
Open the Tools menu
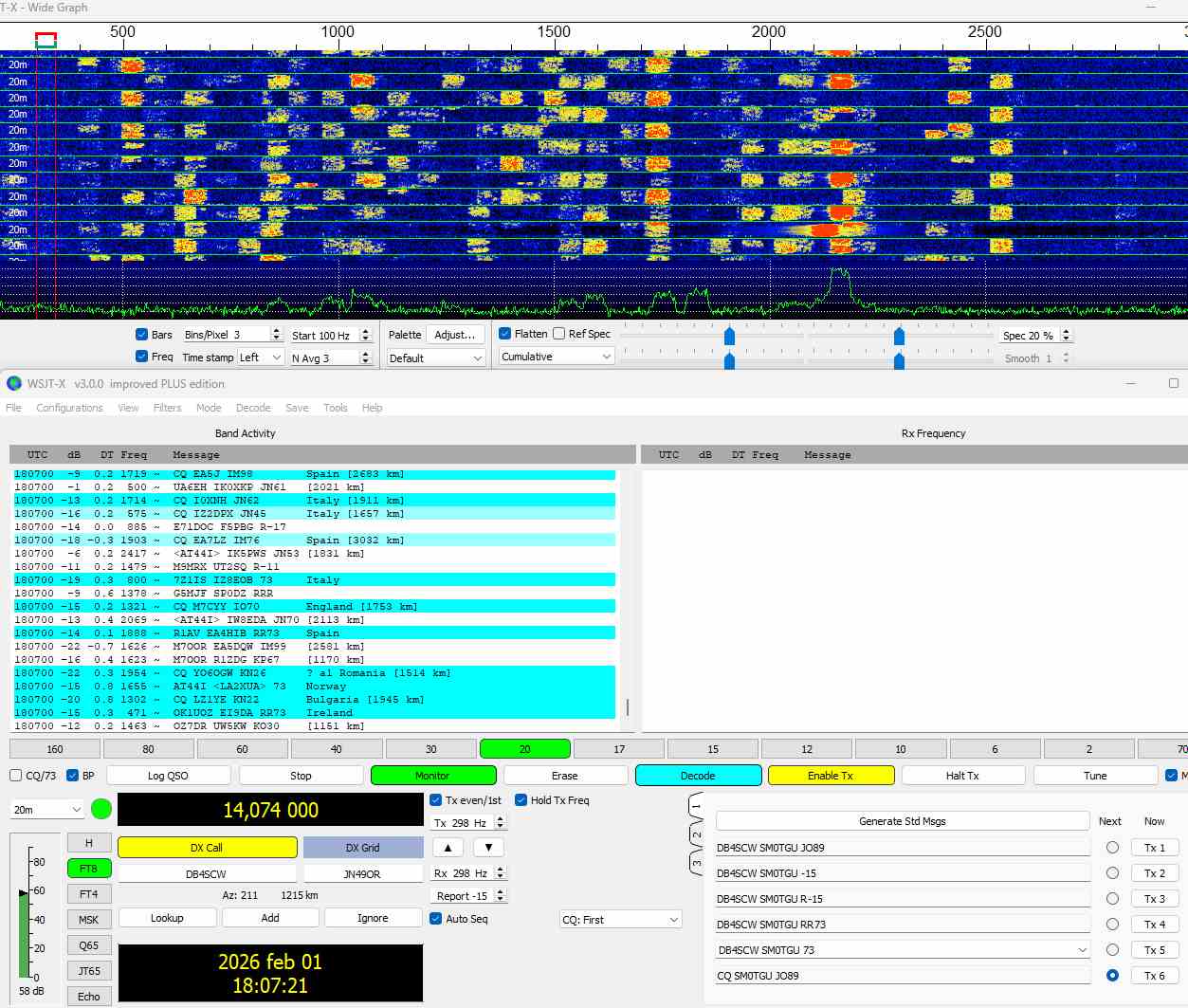336,408
